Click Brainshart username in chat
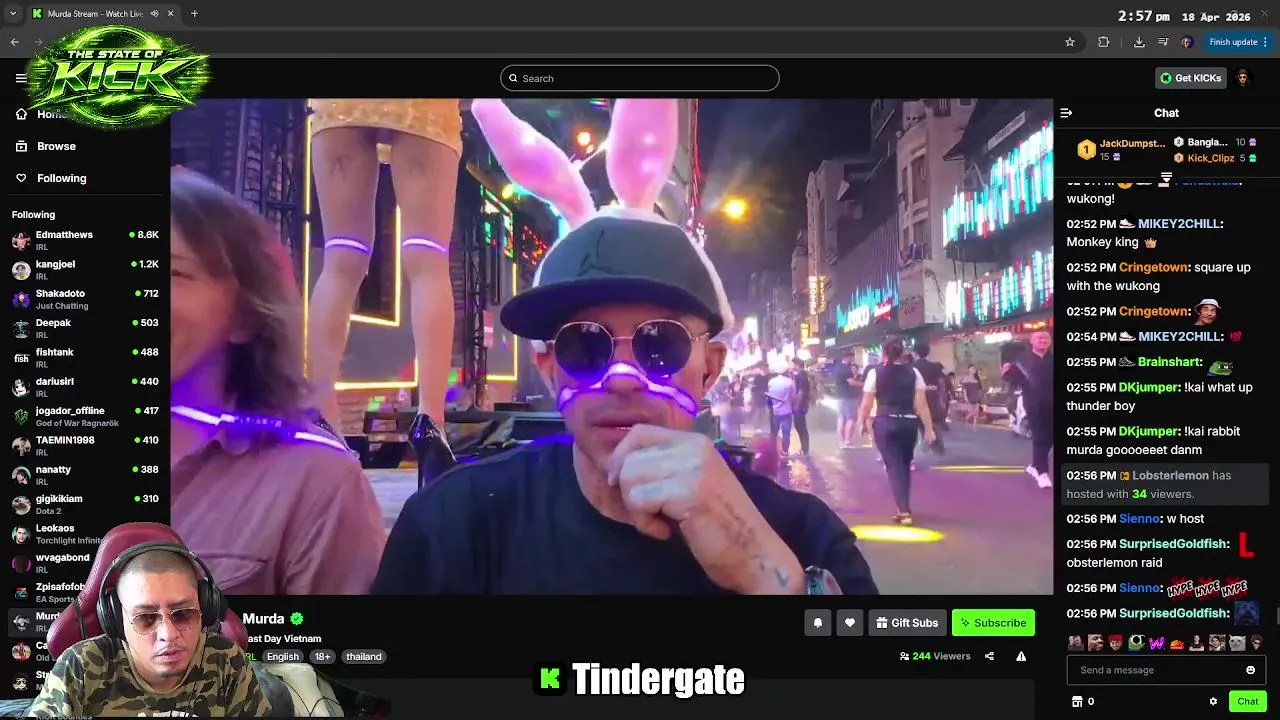 (1170, 362)
